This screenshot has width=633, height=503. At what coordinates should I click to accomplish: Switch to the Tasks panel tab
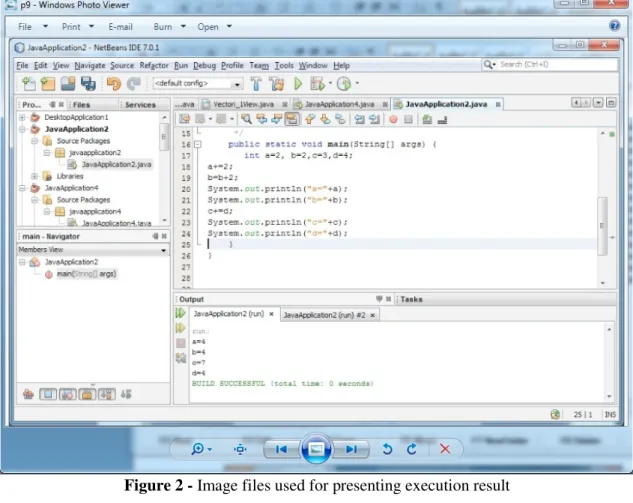tap(411, 299)
